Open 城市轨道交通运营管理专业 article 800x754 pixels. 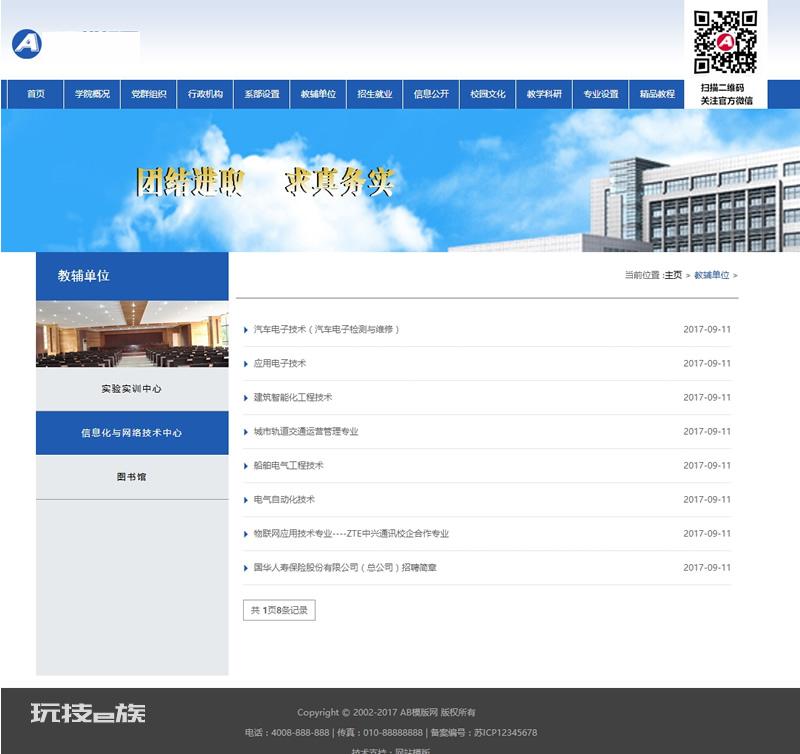point(306,432)
